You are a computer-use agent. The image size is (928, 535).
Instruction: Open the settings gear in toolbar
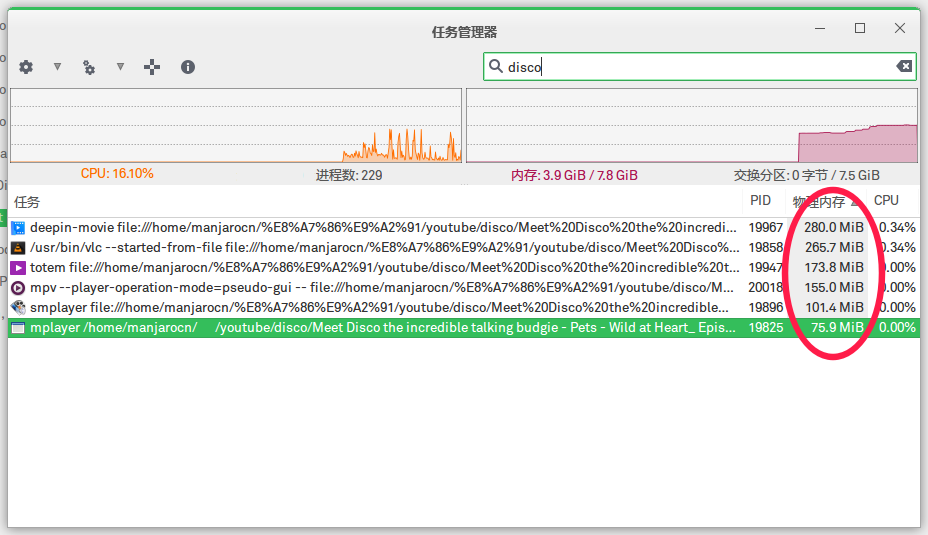[25, 67]
